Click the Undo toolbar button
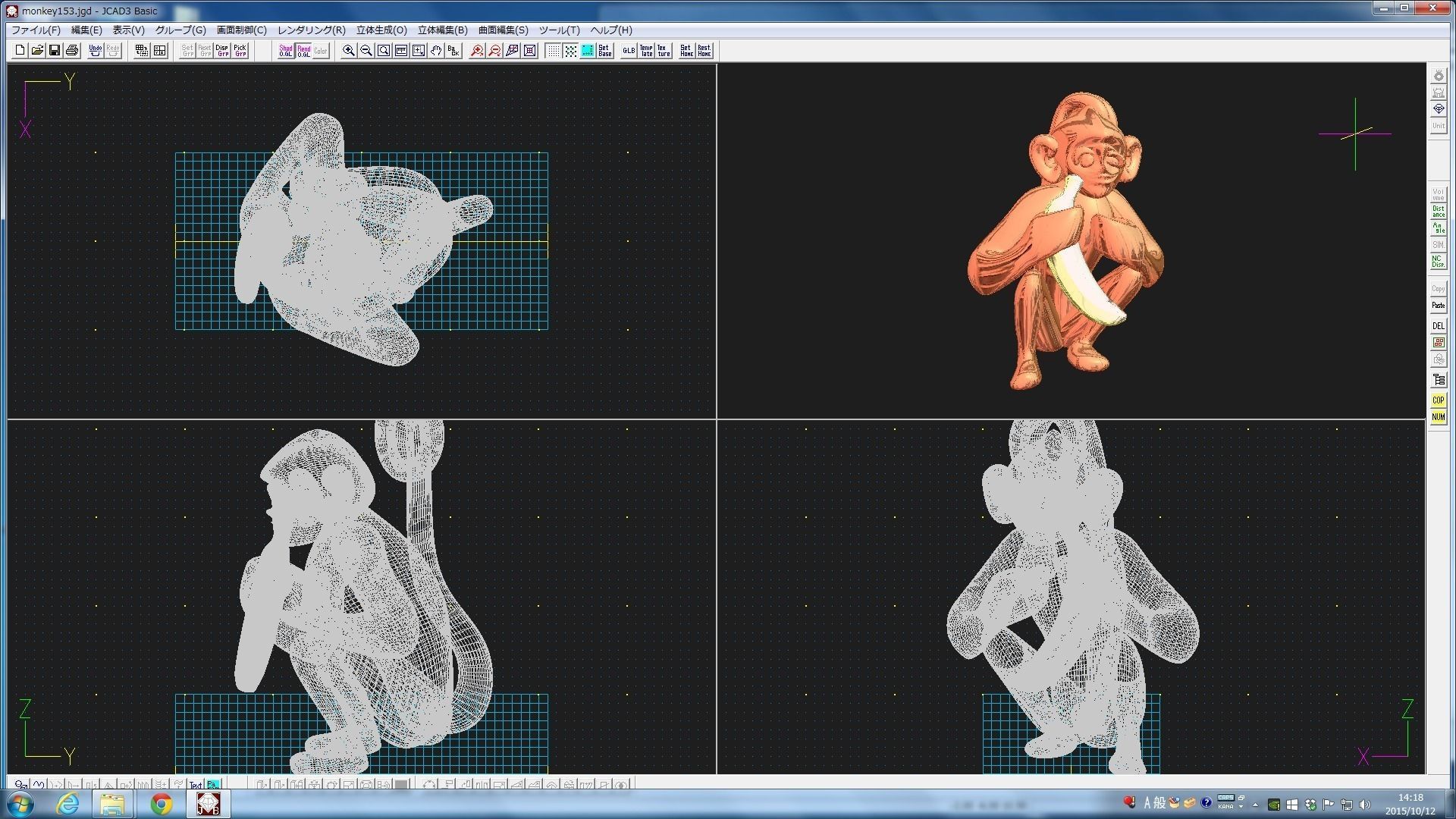The image size is (1456, 819). [96, 51]
